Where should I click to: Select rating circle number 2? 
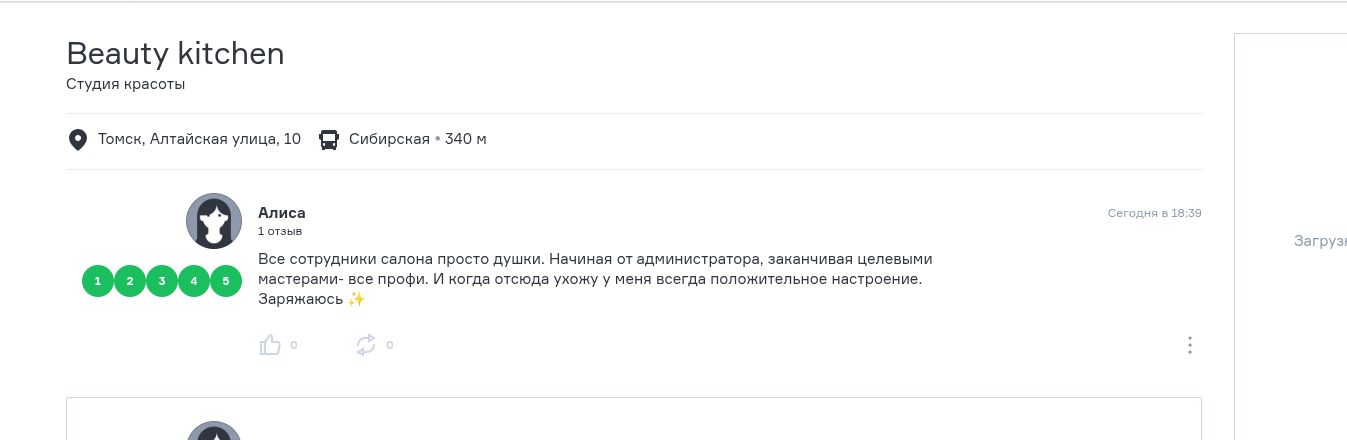click(x=130, y=282)
